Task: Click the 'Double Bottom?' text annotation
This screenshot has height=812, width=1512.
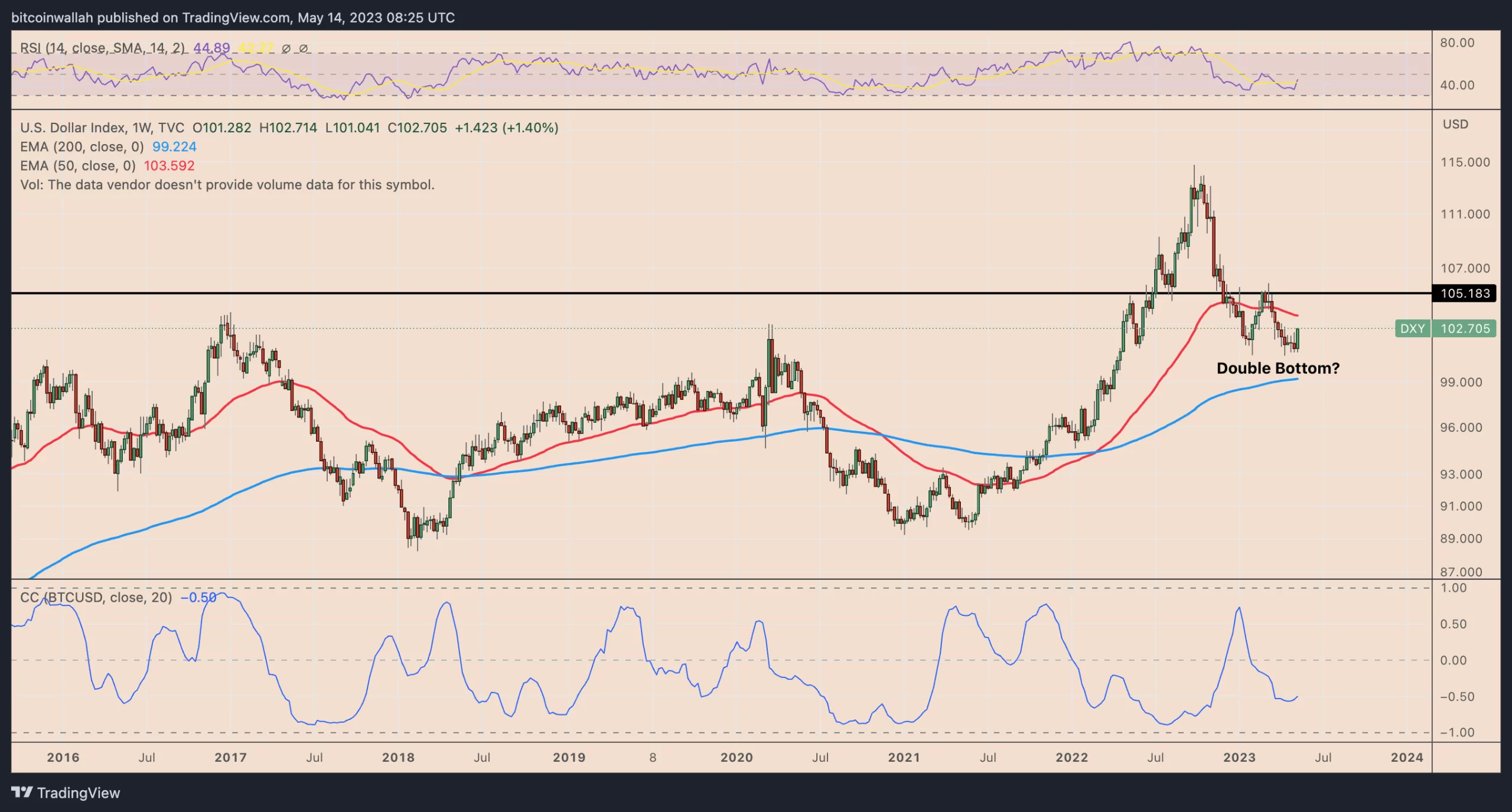Action: 1278,368
